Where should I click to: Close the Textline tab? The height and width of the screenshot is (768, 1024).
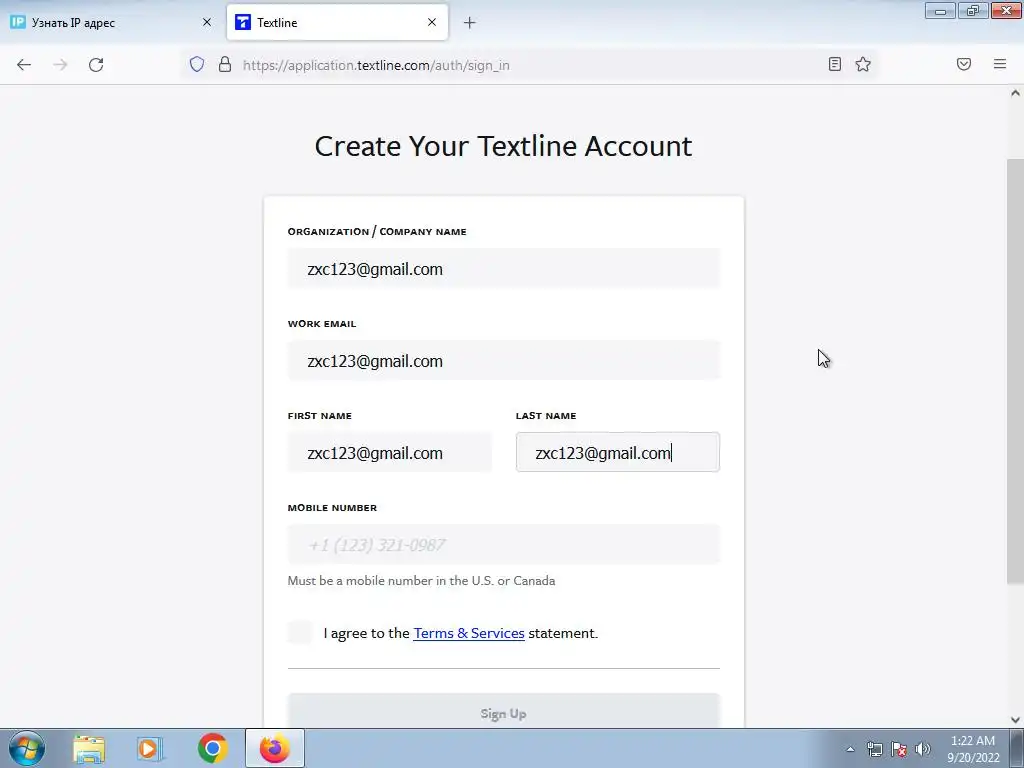[432, 22]
